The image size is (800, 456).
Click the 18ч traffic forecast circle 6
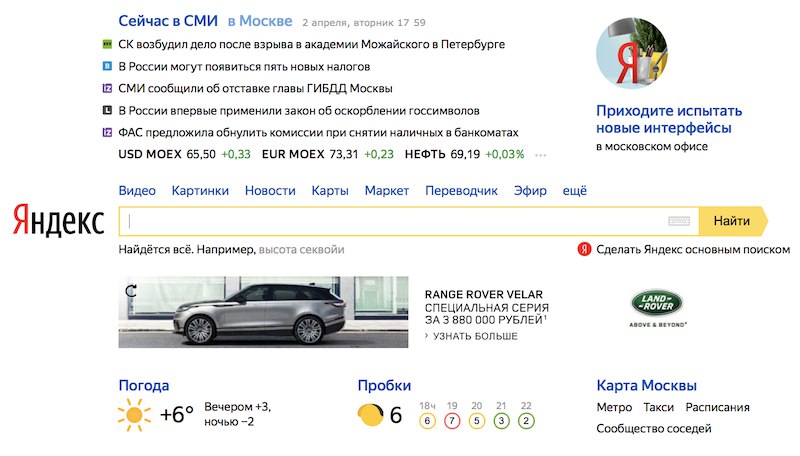(428, 421)
